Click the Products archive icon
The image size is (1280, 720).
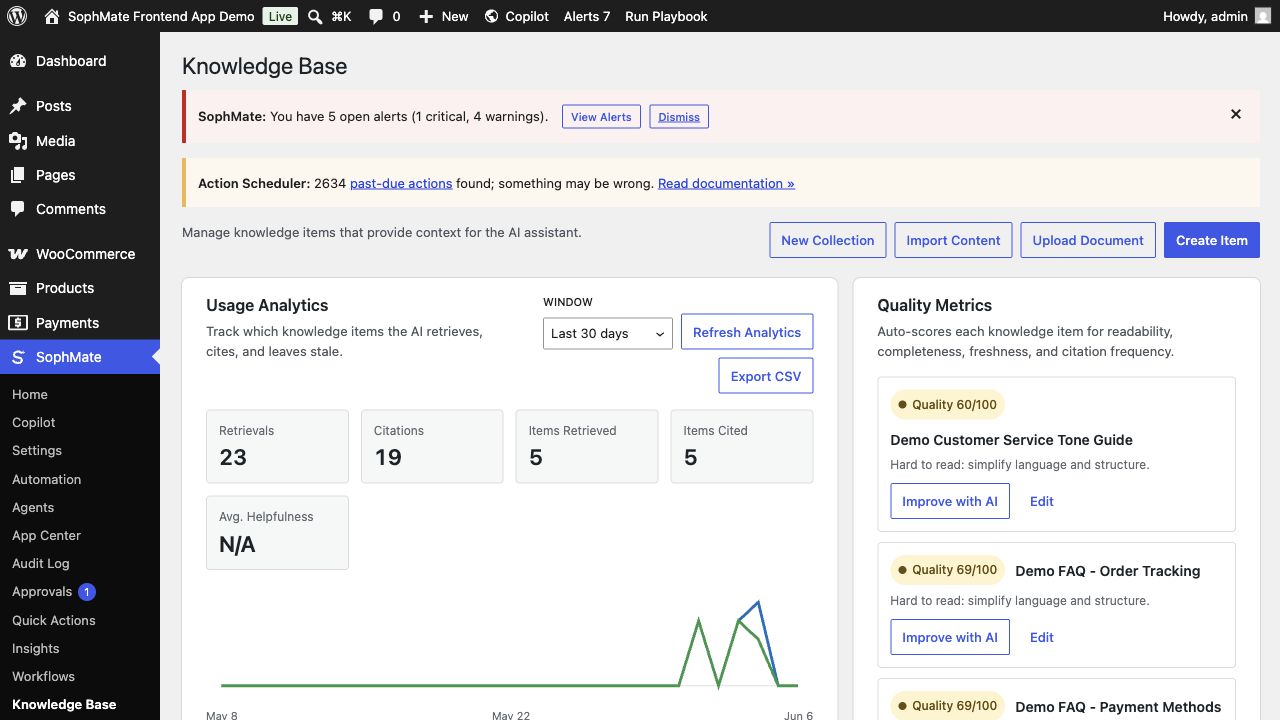click(x=18, y=288)
